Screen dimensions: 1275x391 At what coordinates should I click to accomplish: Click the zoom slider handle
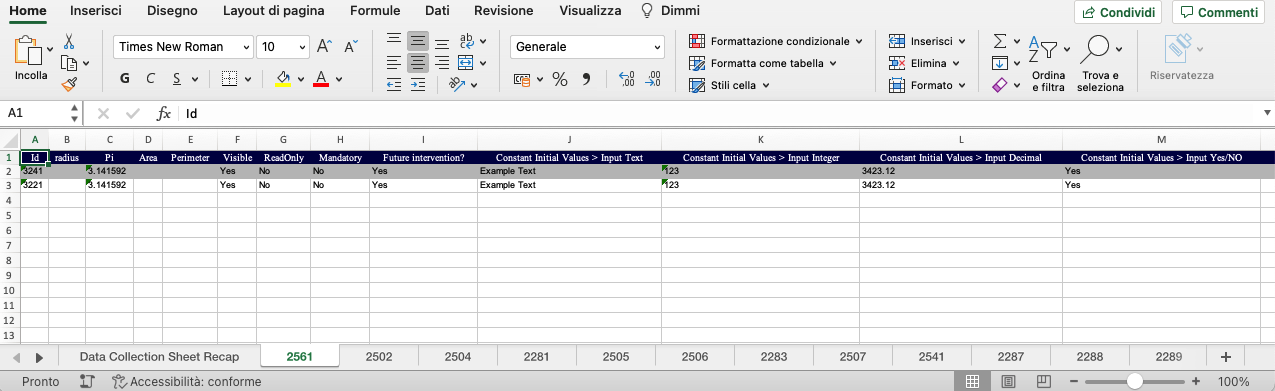tap(1134, 381)
